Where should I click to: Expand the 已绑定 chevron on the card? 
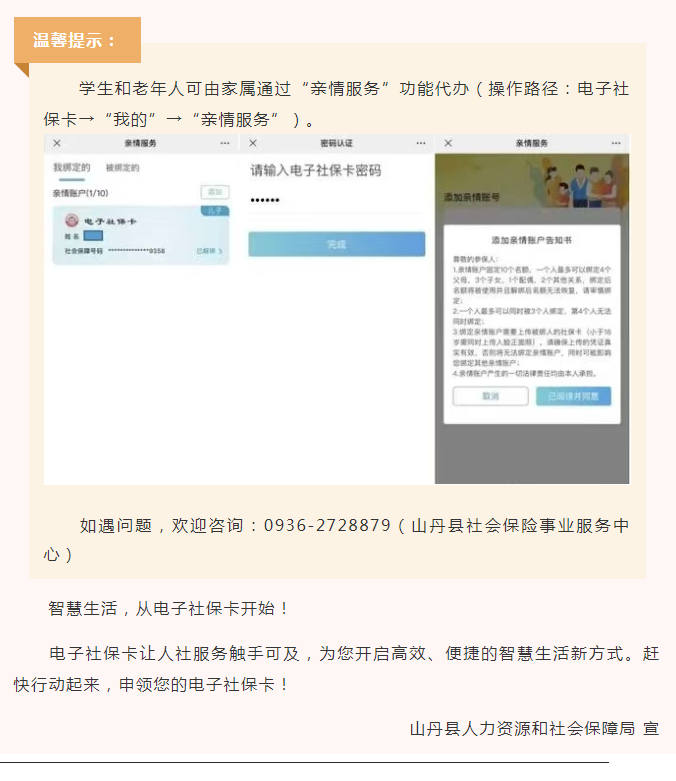(209, 251)
